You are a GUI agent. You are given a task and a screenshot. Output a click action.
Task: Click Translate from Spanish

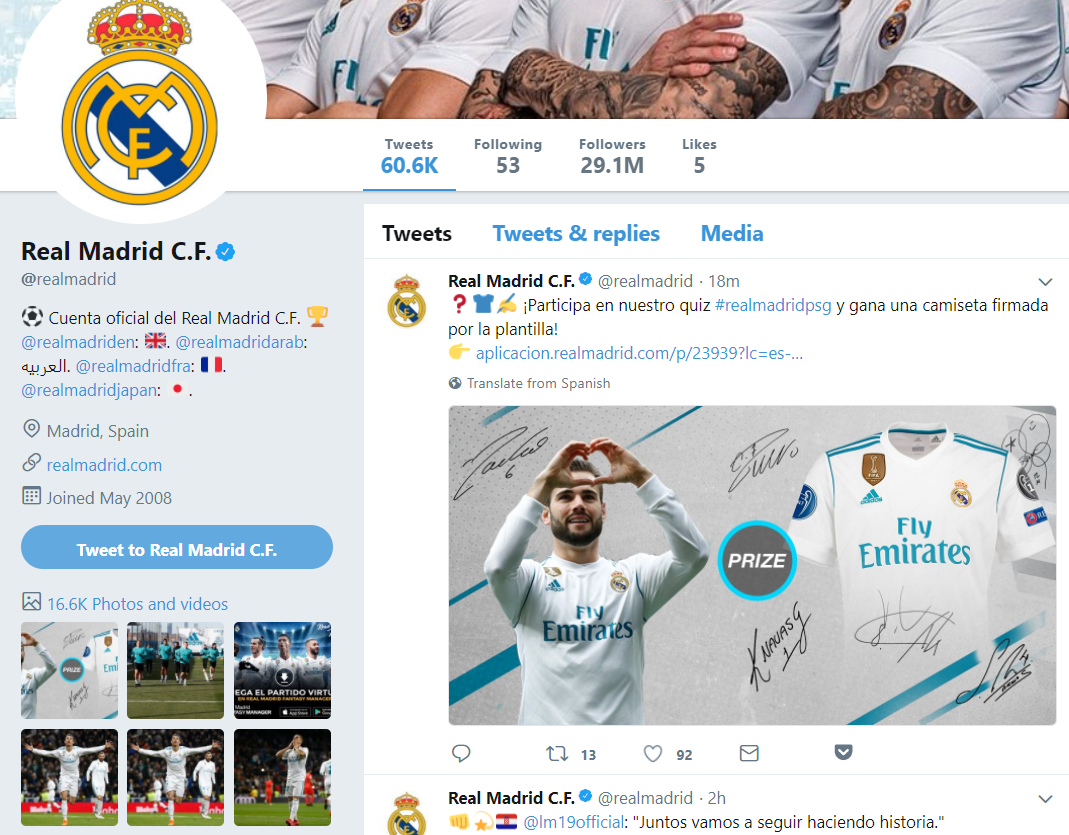pos(539,383)
